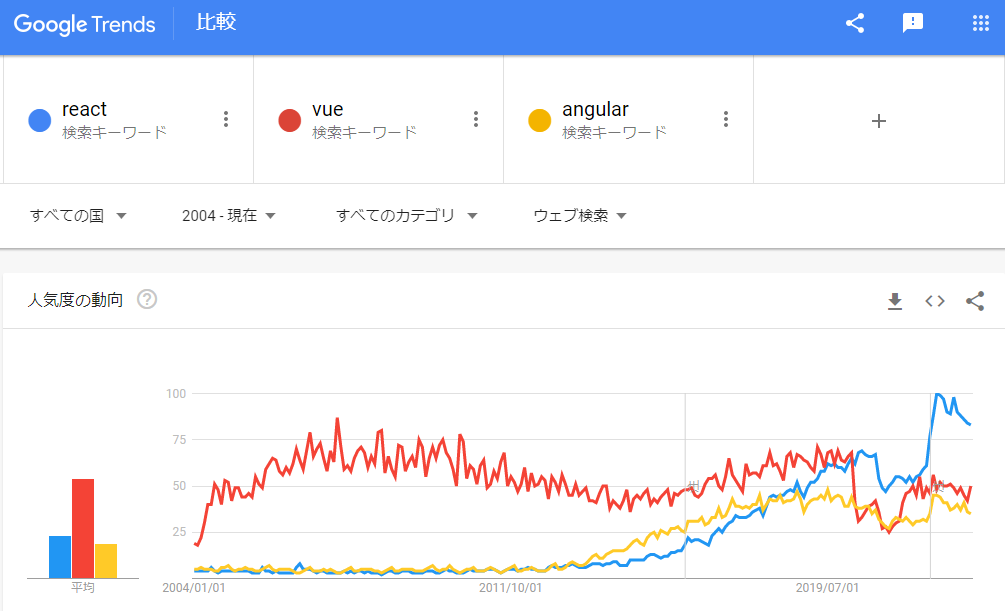Image resolution: width=1005 pixels, height=611 pixels.
Task: Click the blue react color dot
Action: click(x=40, y=120)
